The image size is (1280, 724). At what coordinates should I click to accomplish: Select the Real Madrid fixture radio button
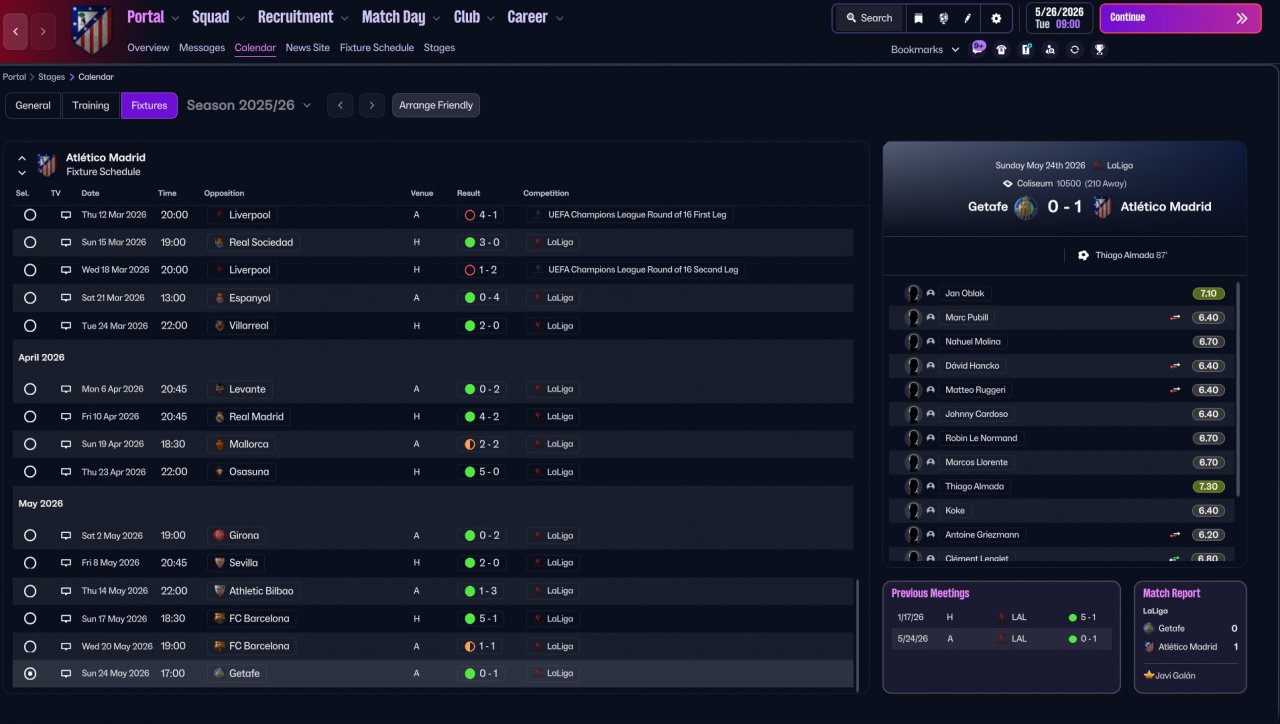coord(30,417)
